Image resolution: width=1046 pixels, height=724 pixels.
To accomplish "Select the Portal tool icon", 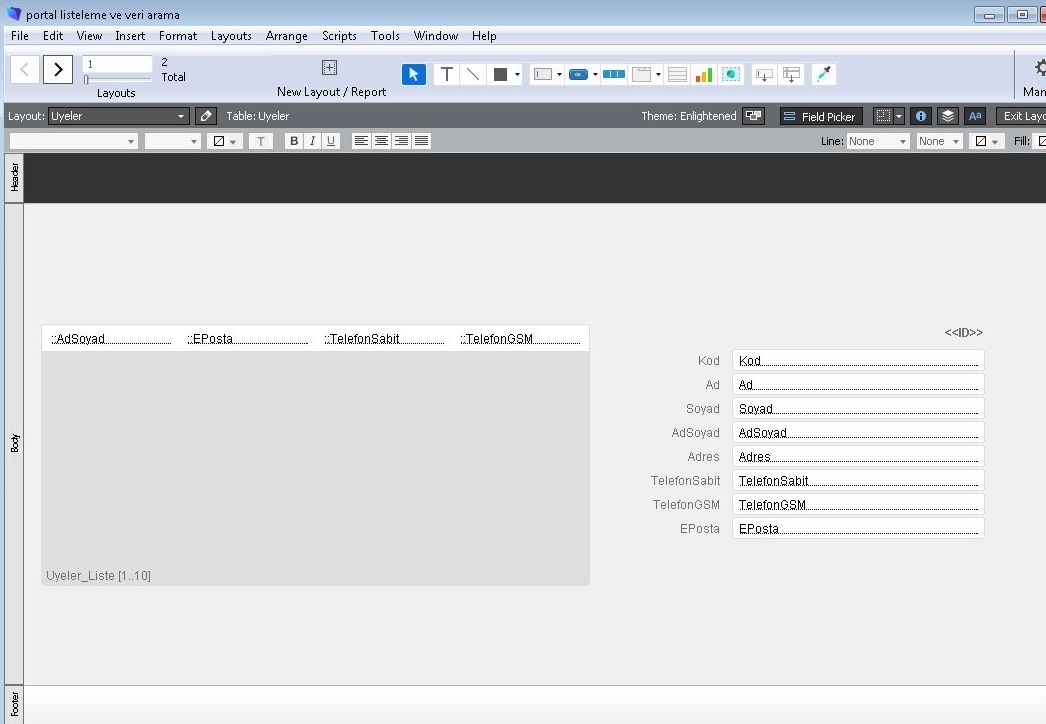I will click(677, 74).
